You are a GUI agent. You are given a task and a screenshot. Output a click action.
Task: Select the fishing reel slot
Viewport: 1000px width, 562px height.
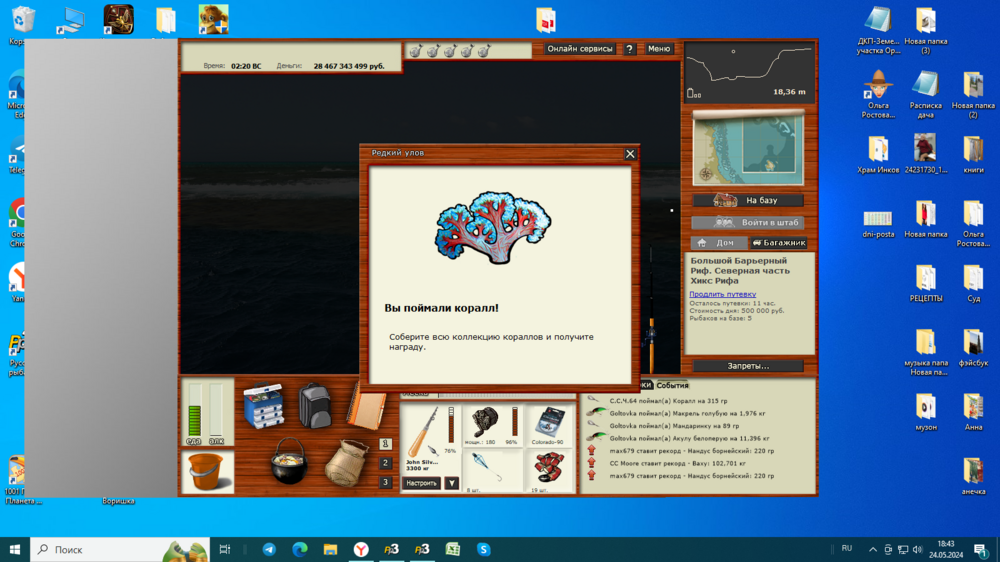click(486, 424)
